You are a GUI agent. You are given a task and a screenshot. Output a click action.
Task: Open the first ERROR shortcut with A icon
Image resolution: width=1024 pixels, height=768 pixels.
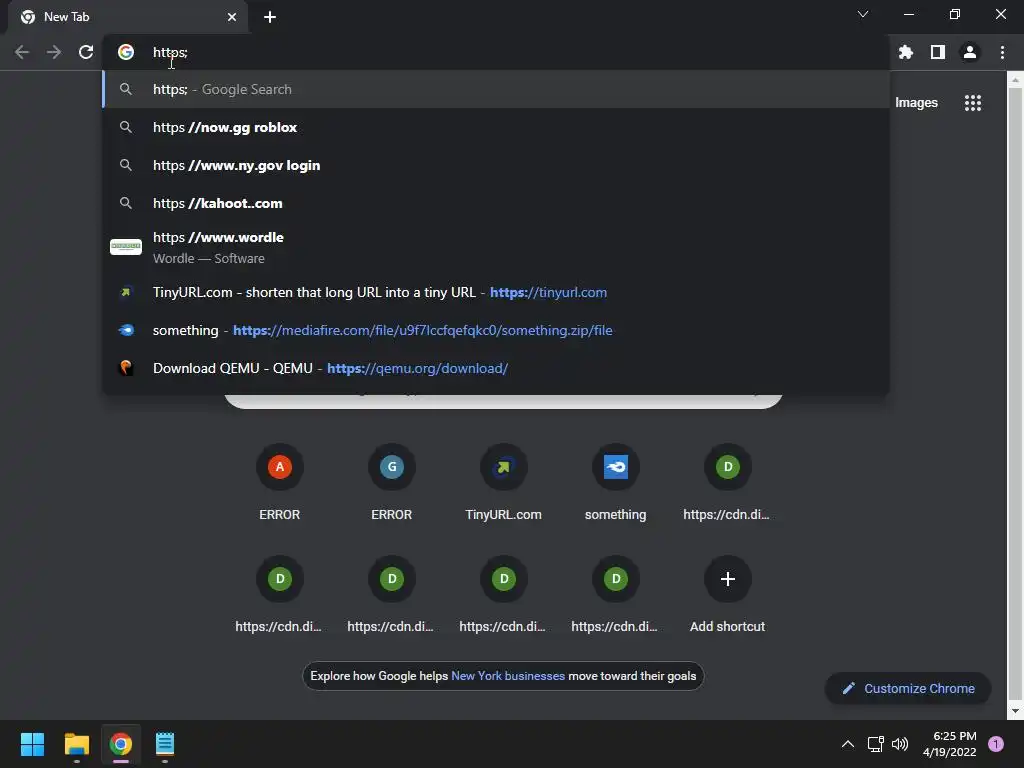(x=280, y=482)
